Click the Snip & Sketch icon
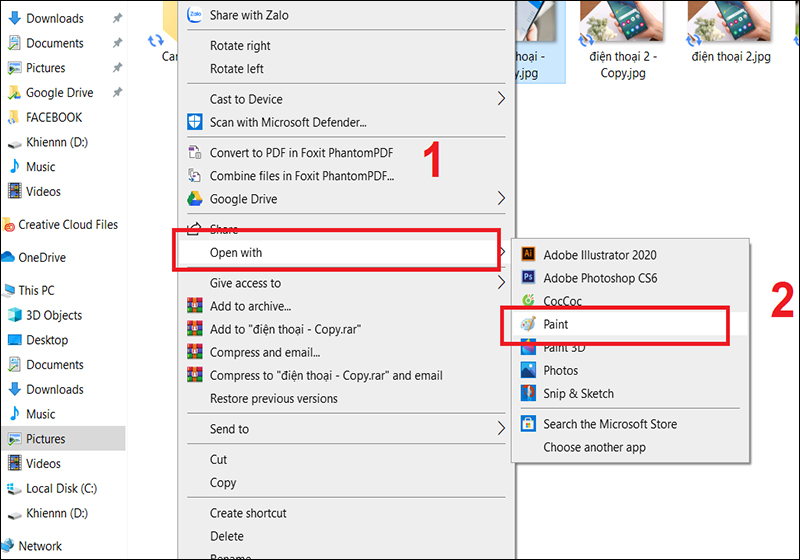 point(528,394)
